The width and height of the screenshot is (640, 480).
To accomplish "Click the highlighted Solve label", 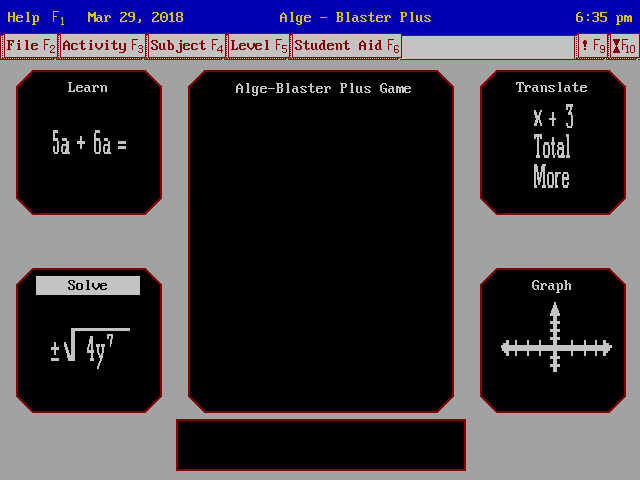I will point(88,286).
